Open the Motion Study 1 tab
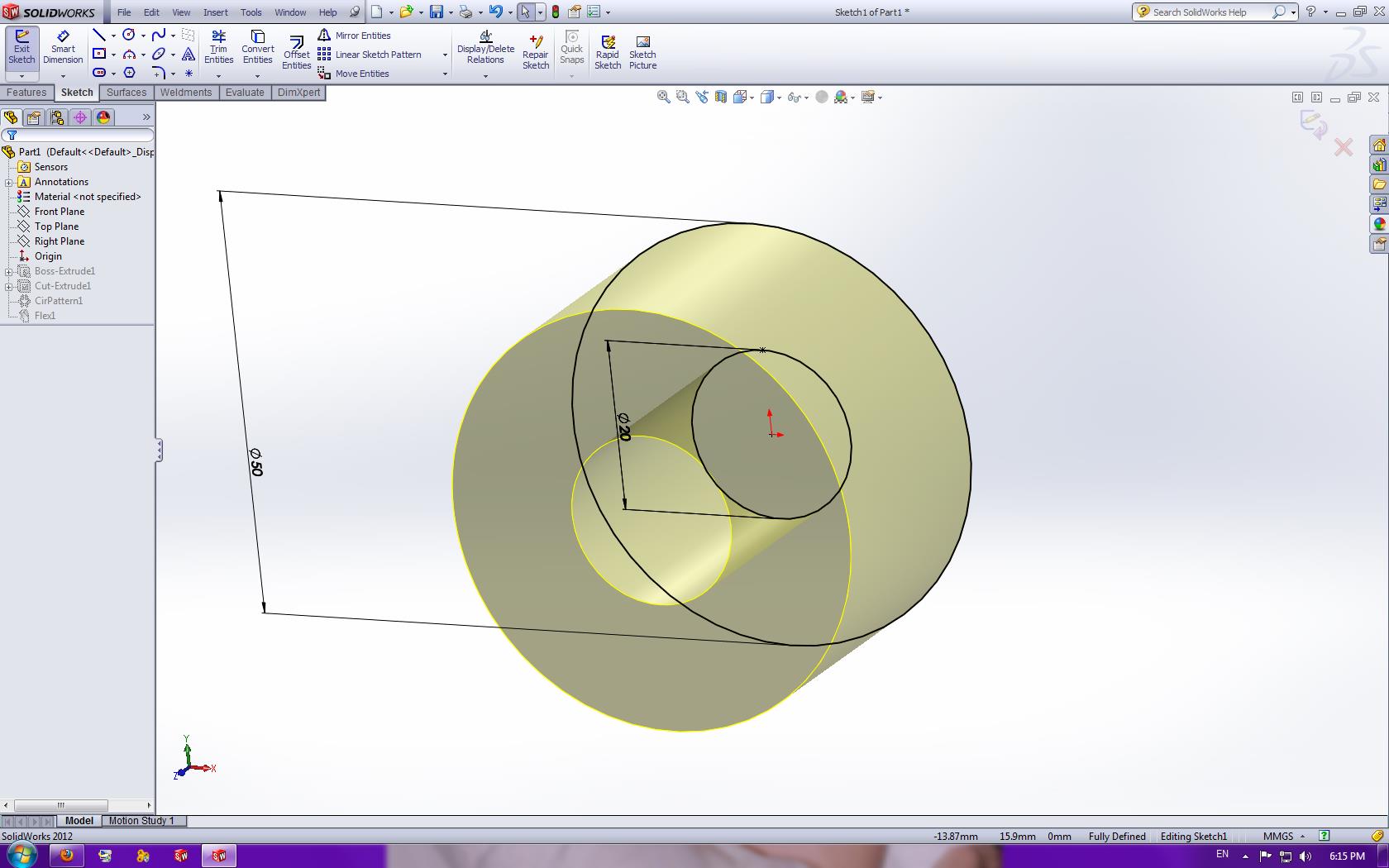The width and height of the screenshot is (1389, 868). [x=141, y=821]
